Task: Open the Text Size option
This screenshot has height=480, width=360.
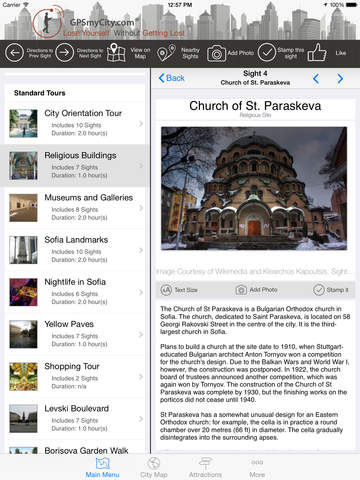Action: [179, 290]
